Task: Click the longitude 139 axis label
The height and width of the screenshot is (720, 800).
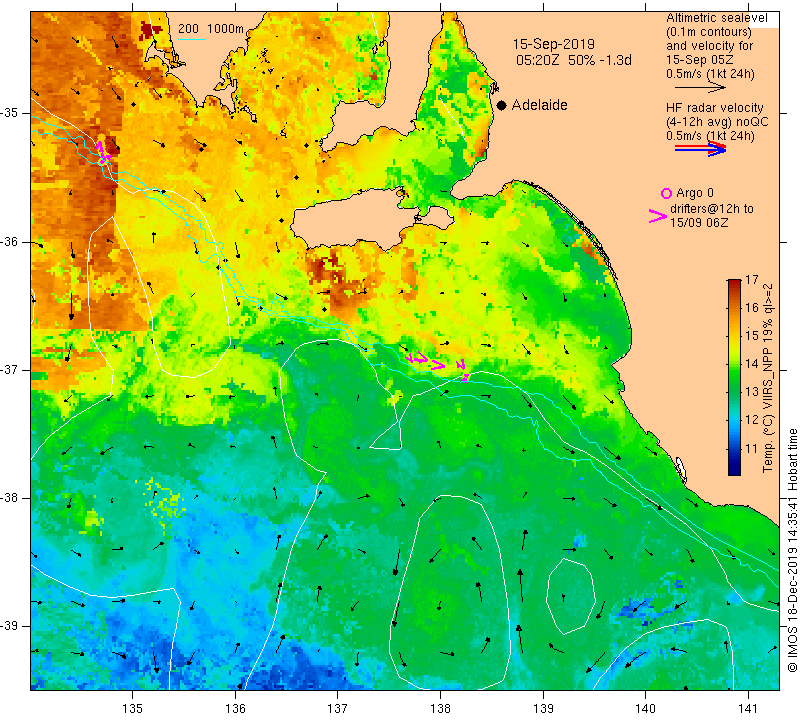Action: click(x=543, y=708)
